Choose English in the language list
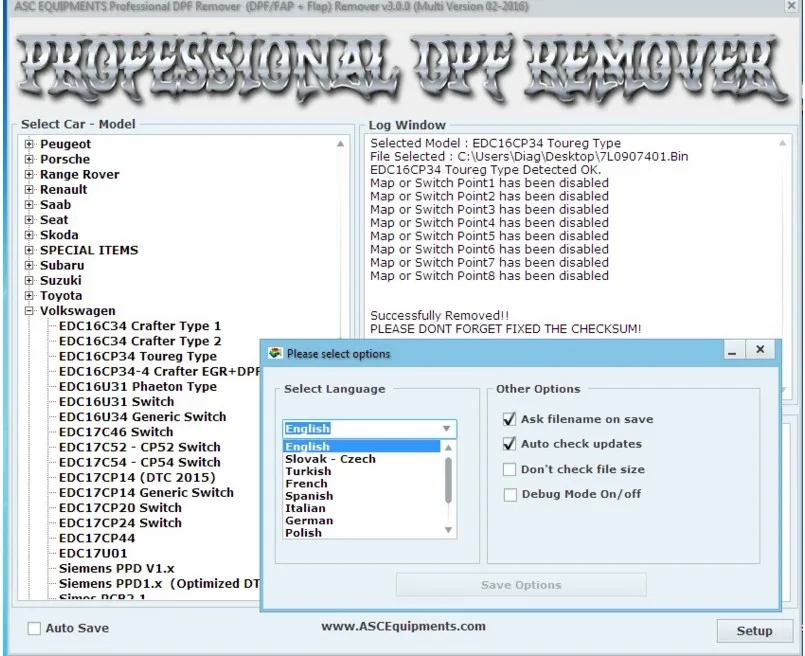This screenshot has width=805, height=656. (361, 447)
